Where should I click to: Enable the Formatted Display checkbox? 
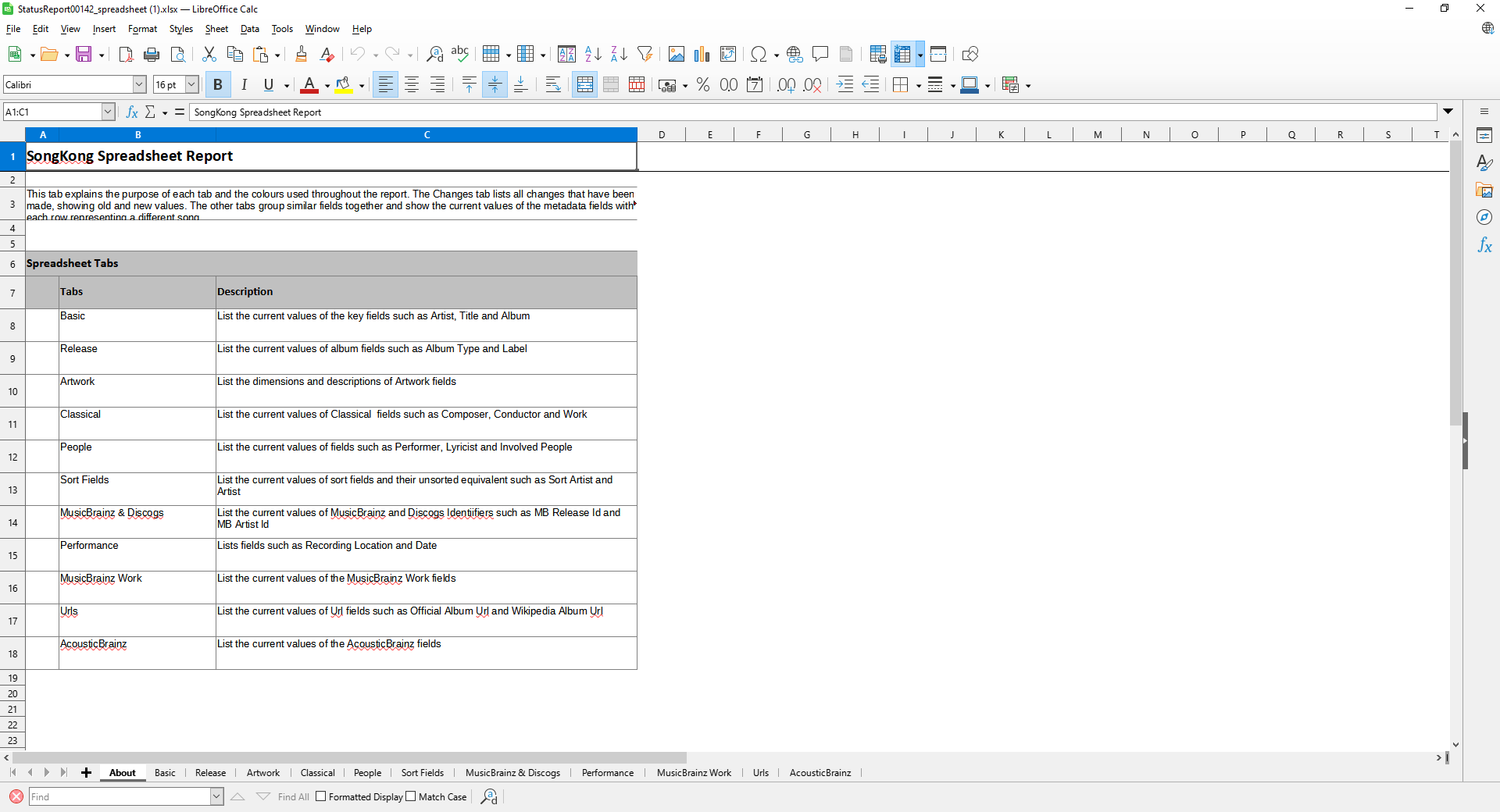tap(320, 796)
